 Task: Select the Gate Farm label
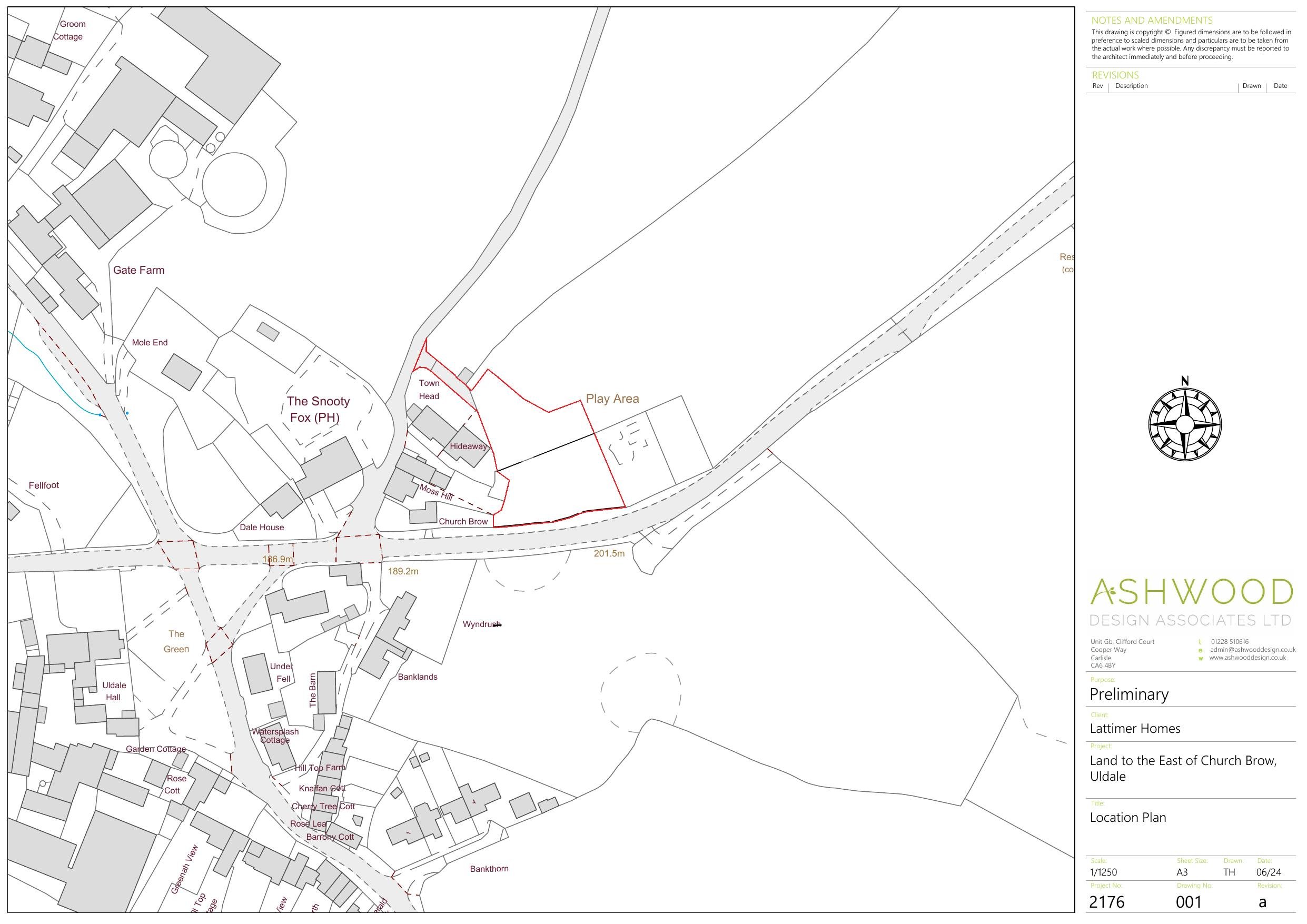point(138,271)
